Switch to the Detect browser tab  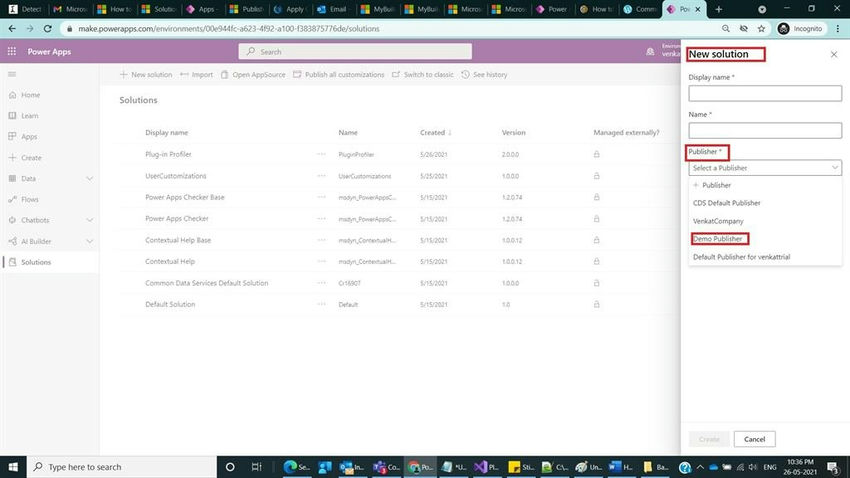pos(25,9)
